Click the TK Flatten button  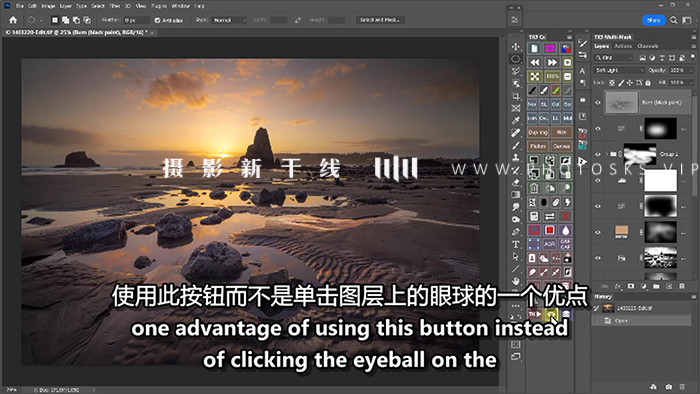pos(538,146)
